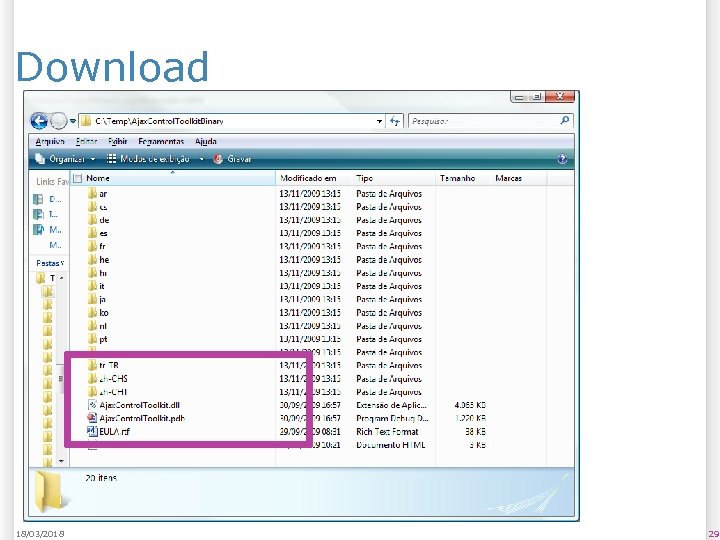This screenshot has height=540, width=720.
Task: Close the Explorer window
Action: click(560, 96)
